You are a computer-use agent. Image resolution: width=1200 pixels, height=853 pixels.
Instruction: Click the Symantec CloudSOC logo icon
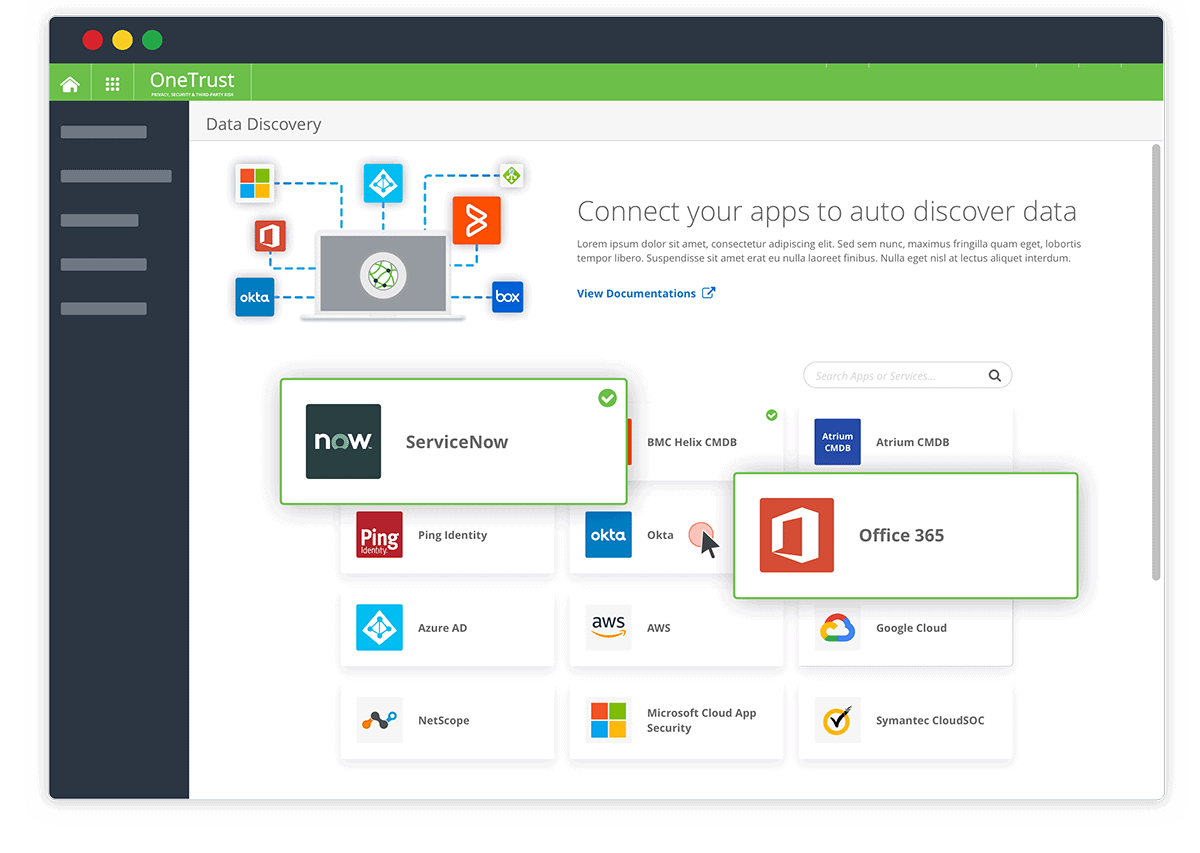(x=837, y=720)
